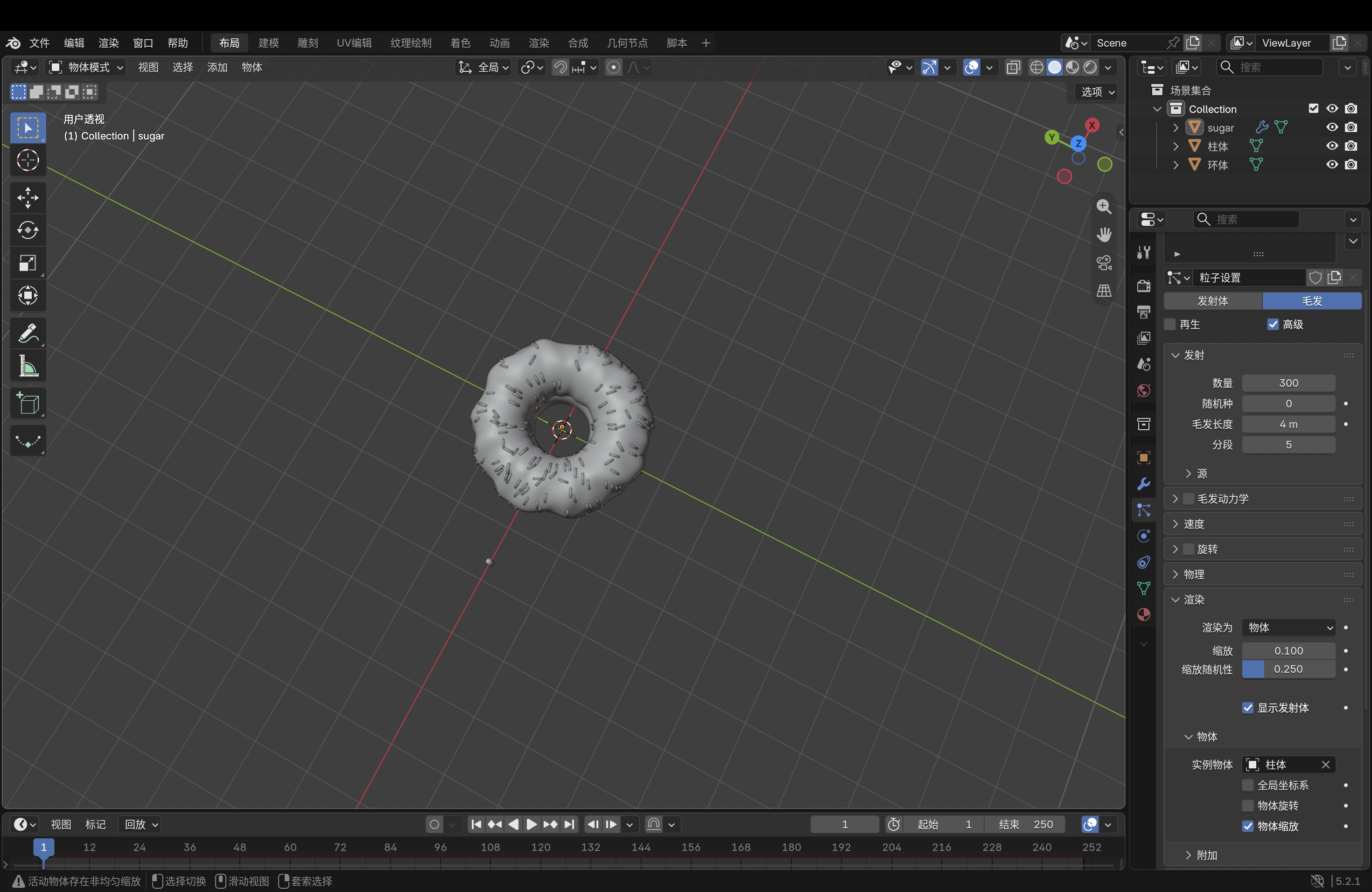
Task: Open the Material properties tab
Action: [x=1144, y=615]
